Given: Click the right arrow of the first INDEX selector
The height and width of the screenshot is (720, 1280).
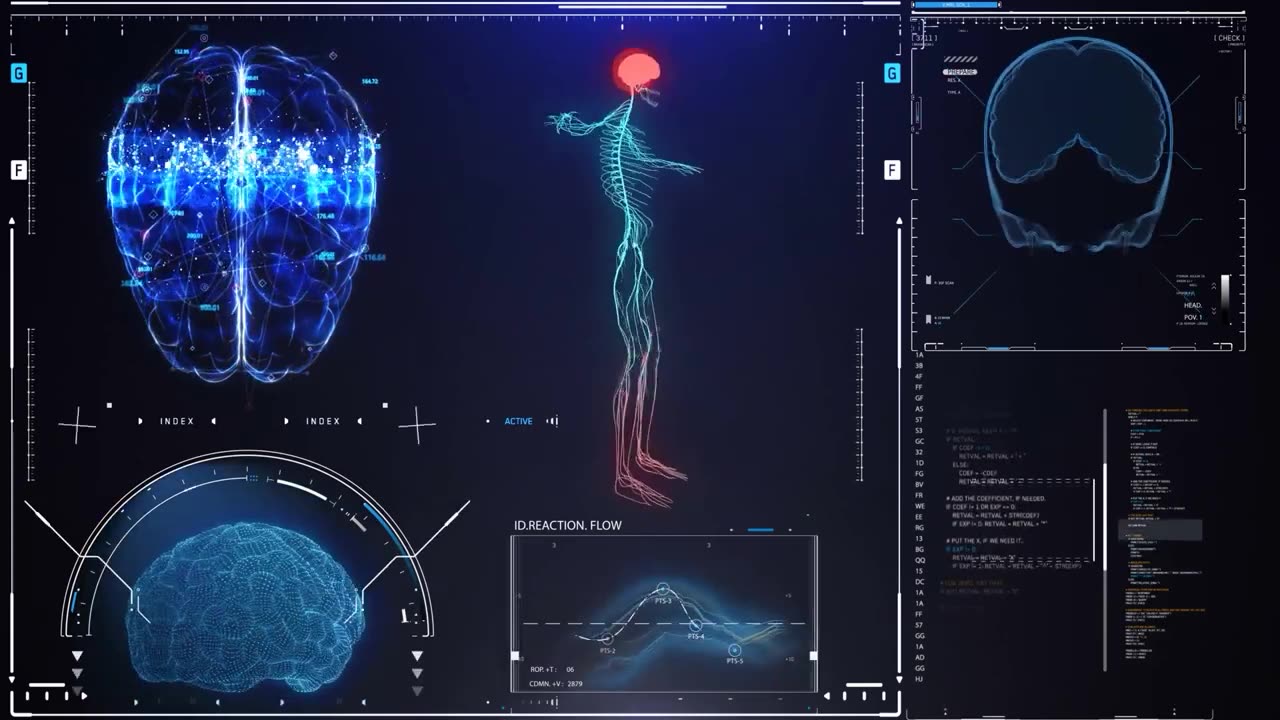Looking at the screenshot, I should coord(215,421).
